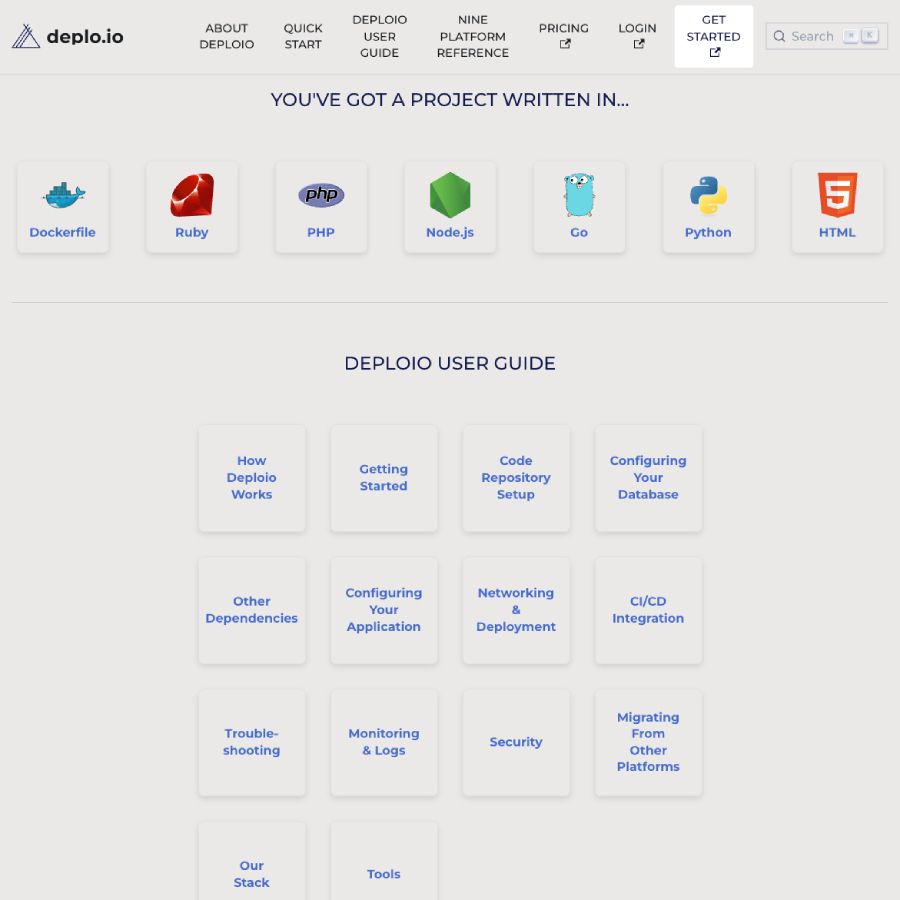900x900 pixels.
Task: Click the deplo.io logo icon
Action: (x=26, y=36)
